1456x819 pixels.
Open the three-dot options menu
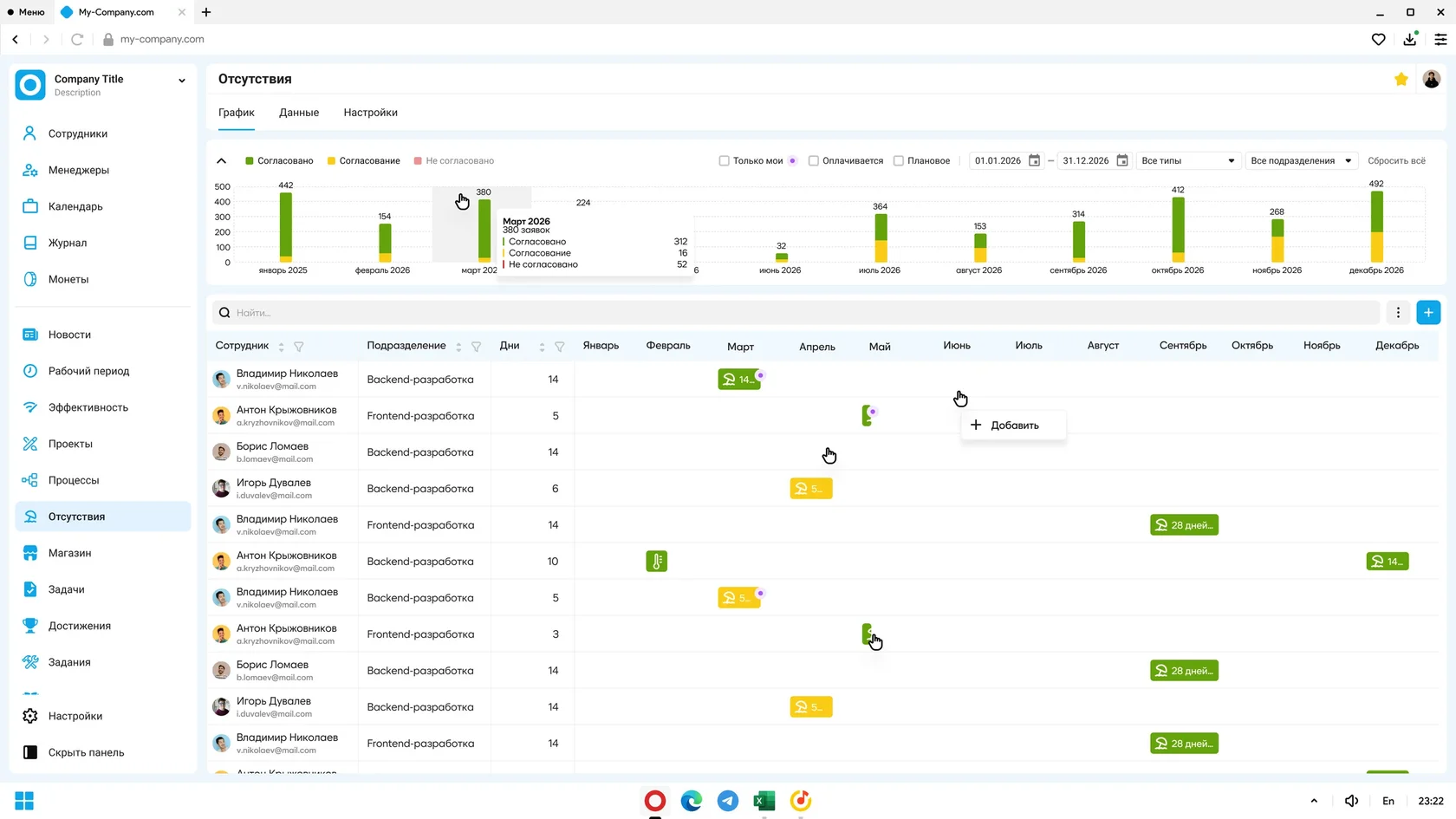click(x=1398, y=313)
